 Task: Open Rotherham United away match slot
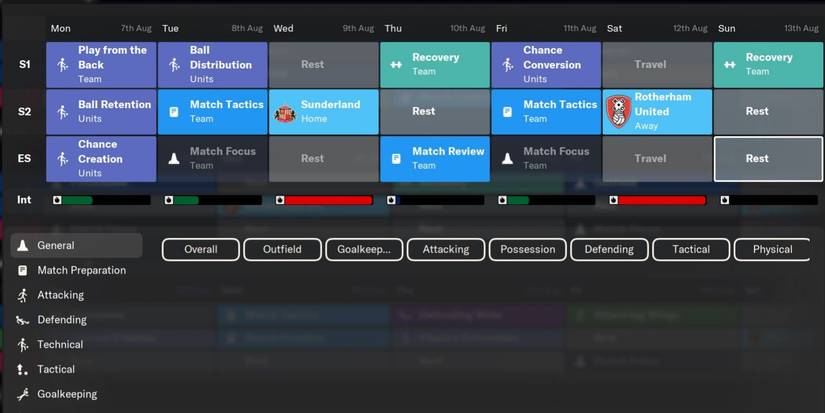point(657,112)
